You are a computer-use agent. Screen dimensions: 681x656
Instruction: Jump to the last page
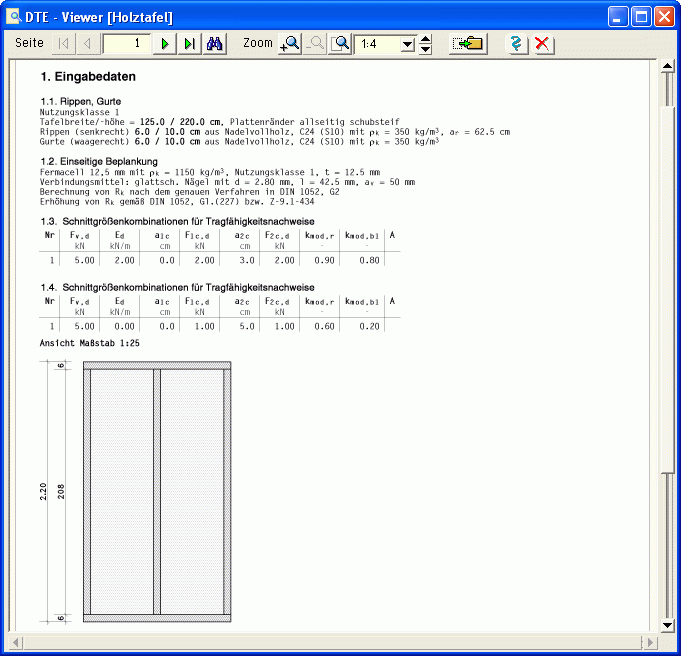point(189,44)
